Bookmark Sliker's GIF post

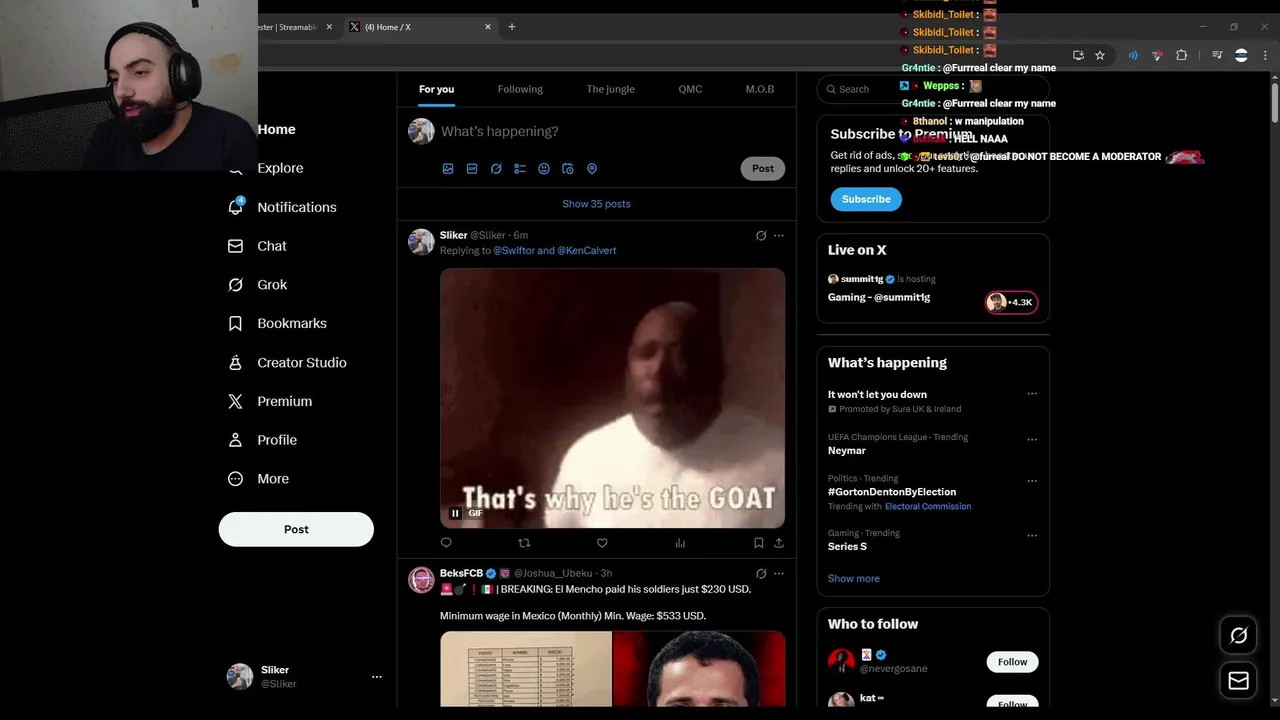click(758, 543)
